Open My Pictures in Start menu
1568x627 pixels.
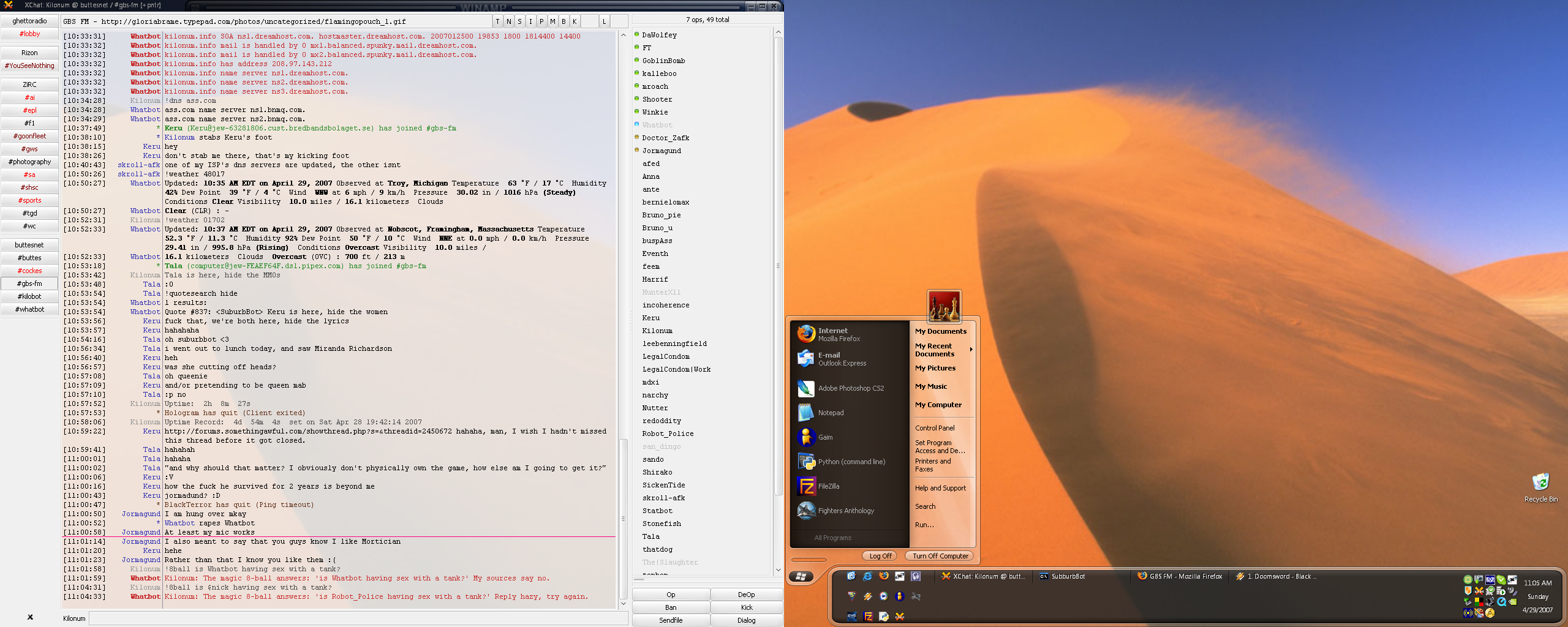coord(935,368)
